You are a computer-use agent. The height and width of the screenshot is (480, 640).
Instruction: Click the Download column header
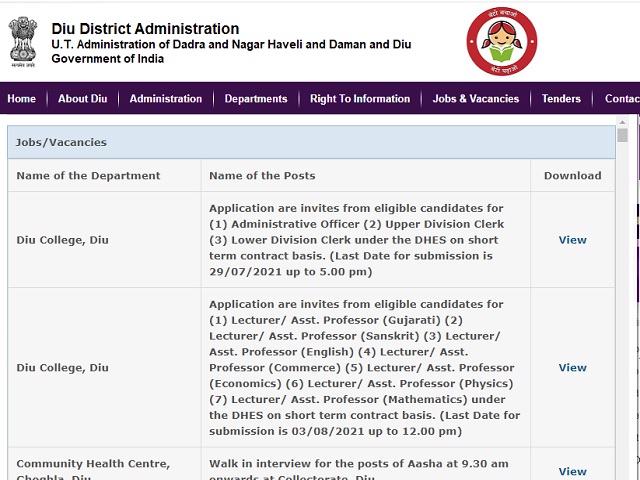(573, 176)
